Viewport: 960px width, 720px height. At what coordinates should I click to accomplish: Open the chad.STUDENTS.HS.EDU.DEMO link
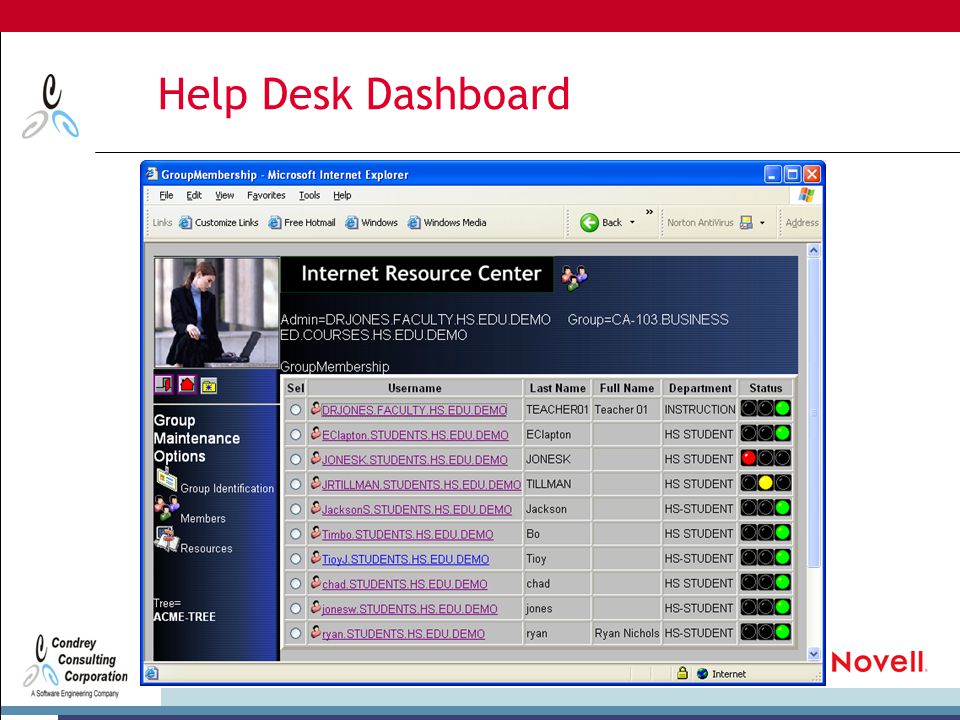(x=405, y=584)
